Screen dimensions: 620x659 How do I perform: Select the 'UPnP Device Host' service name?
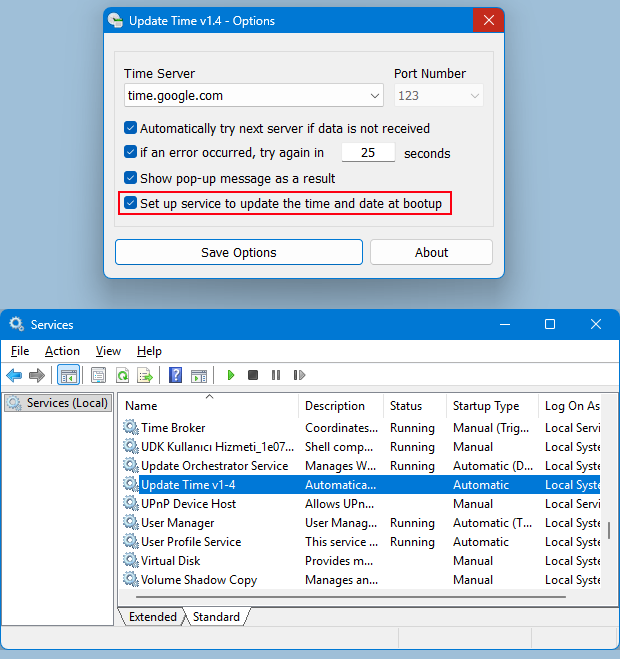point(188,503)
